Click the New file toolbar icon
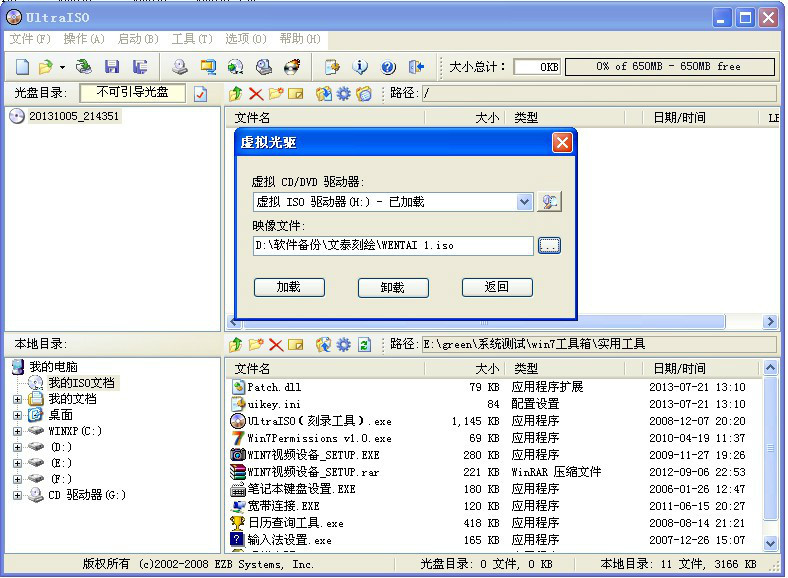Screen dimensions: 788x578 pyautogui.click(x=23, y=66)
